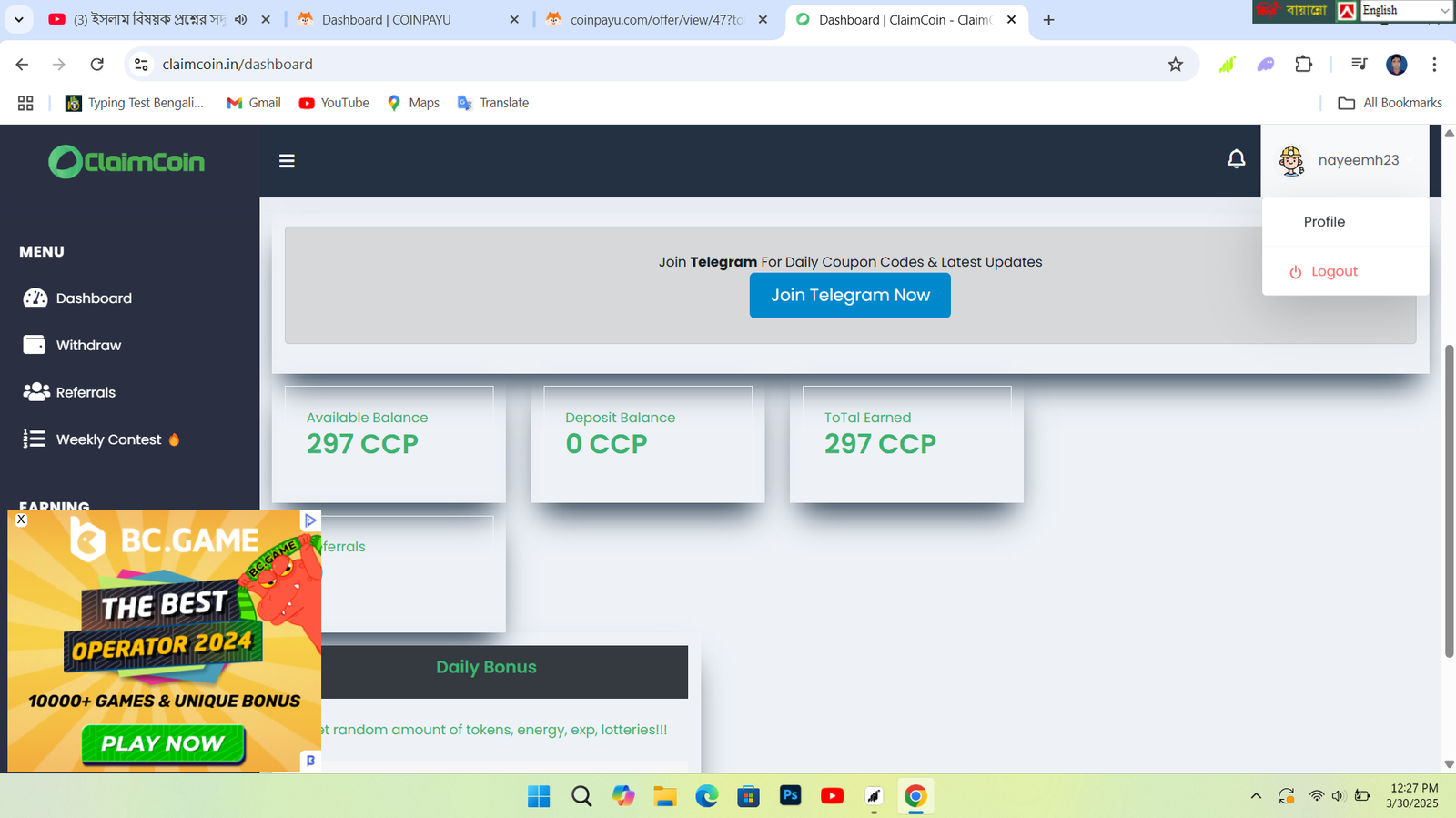This screenshot has width=1456, height=818.
Task: Open the notifications bell
Action: [x=1236, y=160]
